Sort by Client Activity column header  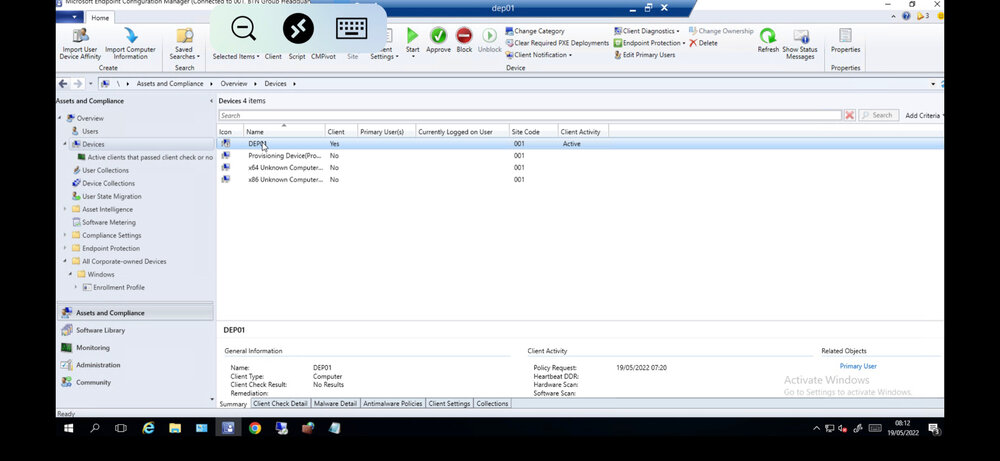(x=583, y=131)
